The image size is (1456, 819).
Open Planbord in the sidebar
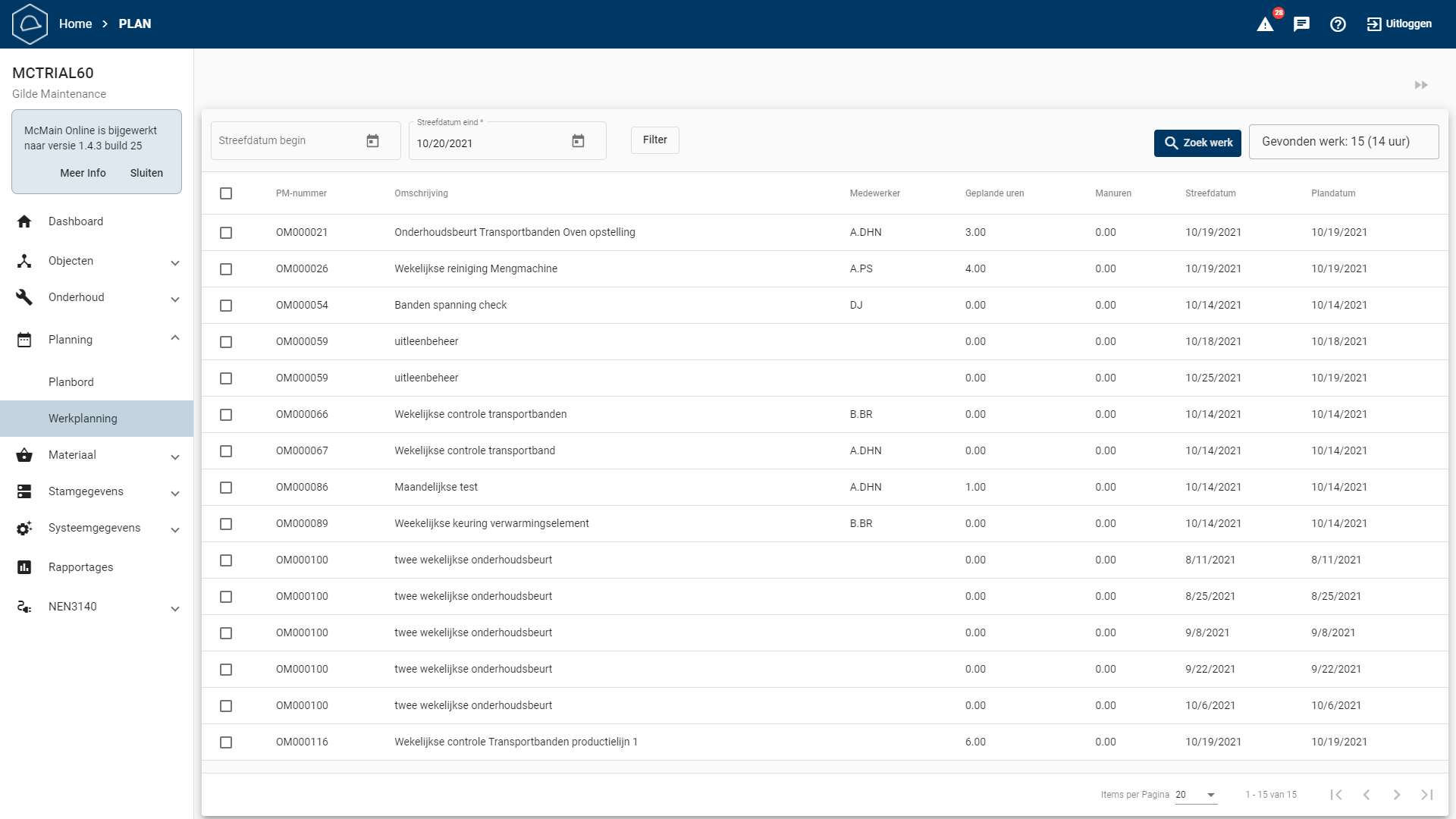pos(71,382)
